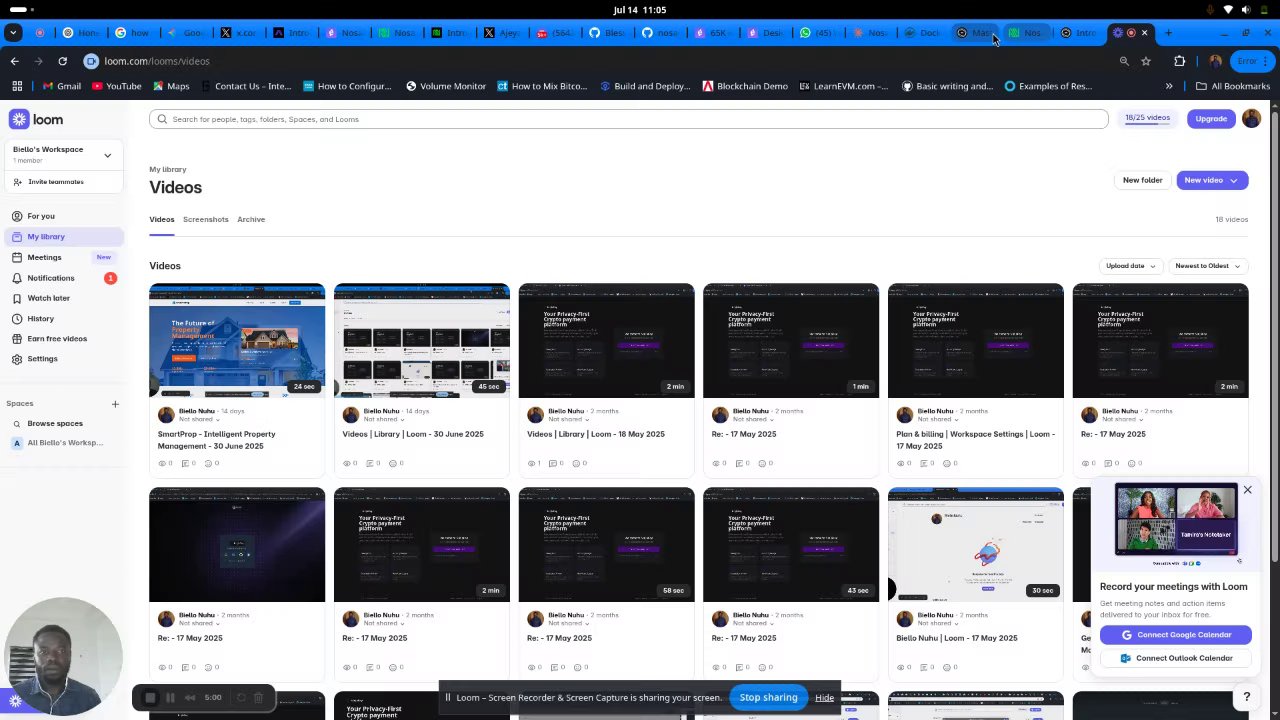Open the Videos Library 30 June thumbnail
The width and height of the screenshot is (1280, 720).
click(x=421, y=340)
